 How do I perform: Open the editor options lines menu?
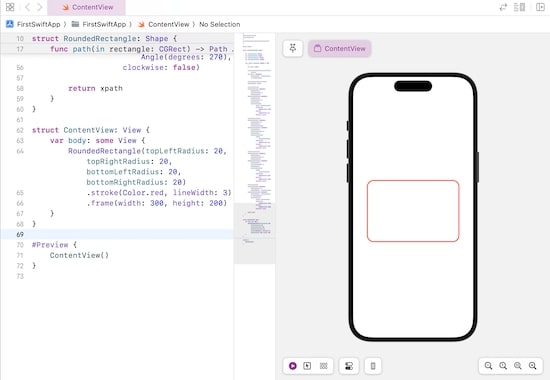click(519, 7)
